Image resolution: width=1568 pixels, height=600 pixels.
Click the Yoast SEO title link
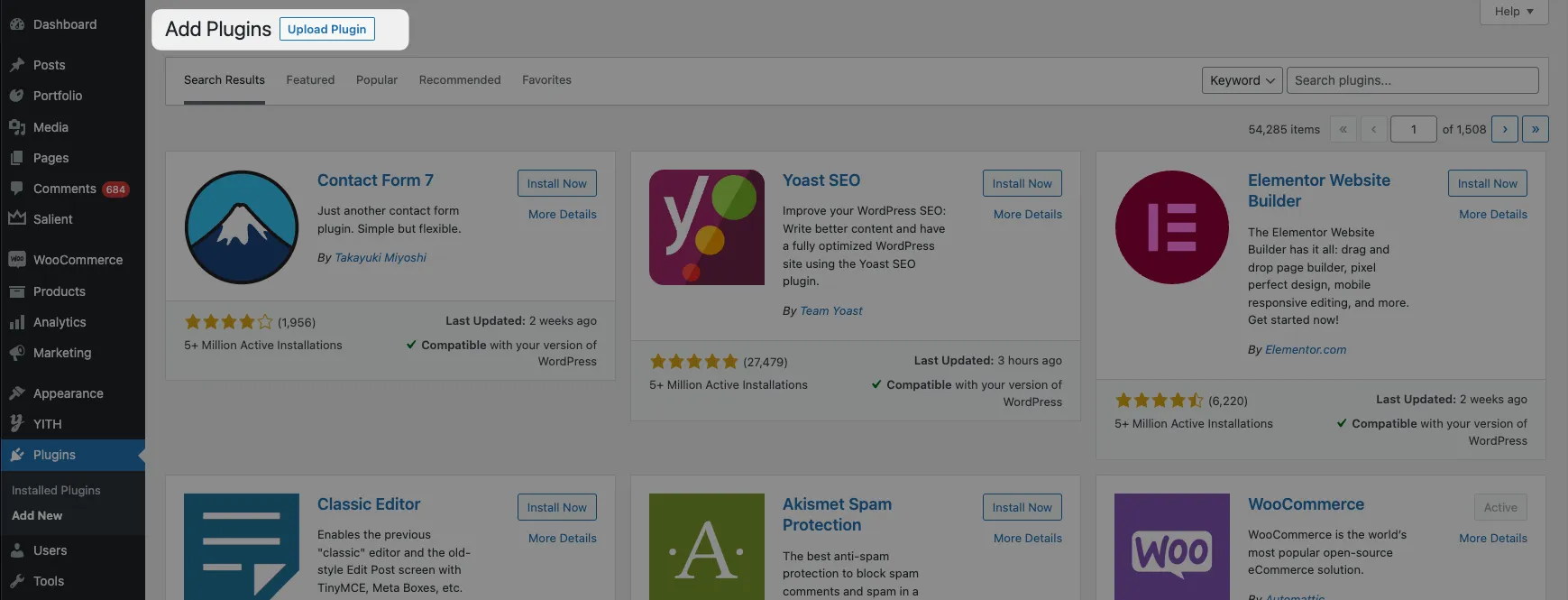(x=821, y=180)
